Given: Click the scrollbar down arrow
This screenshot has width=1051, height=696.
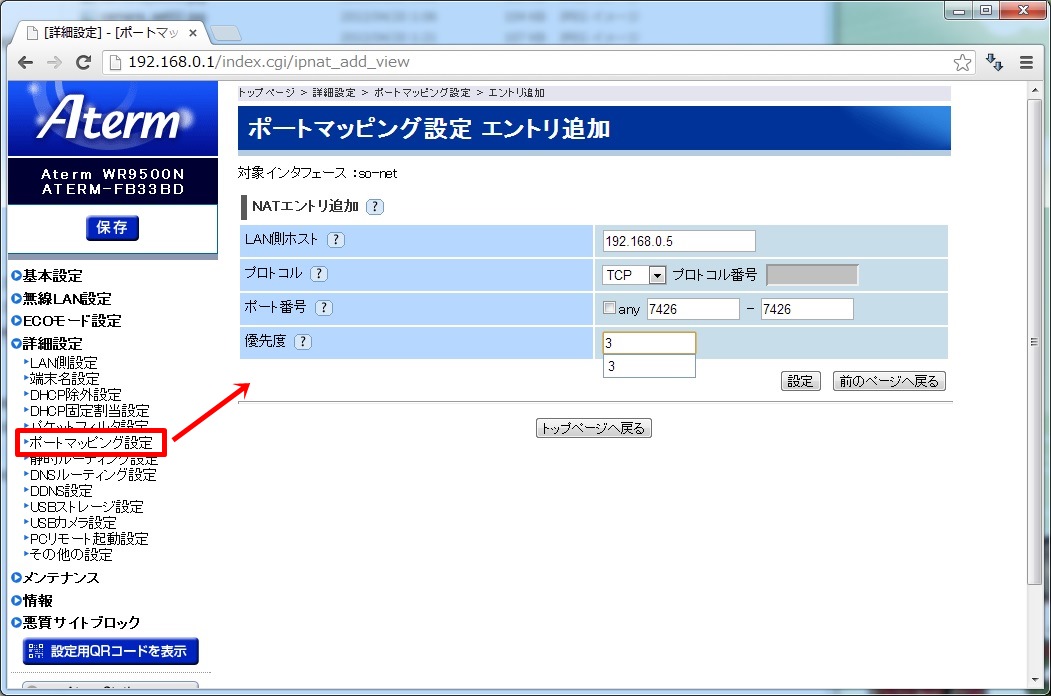Looking at the screenshot, I should tap(1034, 681).
